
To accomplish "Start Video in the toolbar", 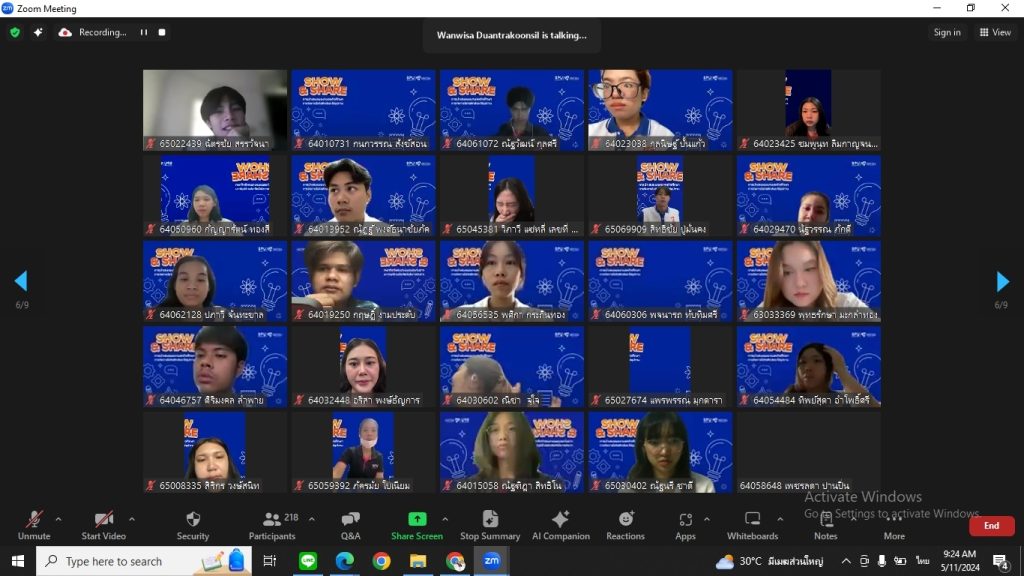I will (x=103, y=526).
